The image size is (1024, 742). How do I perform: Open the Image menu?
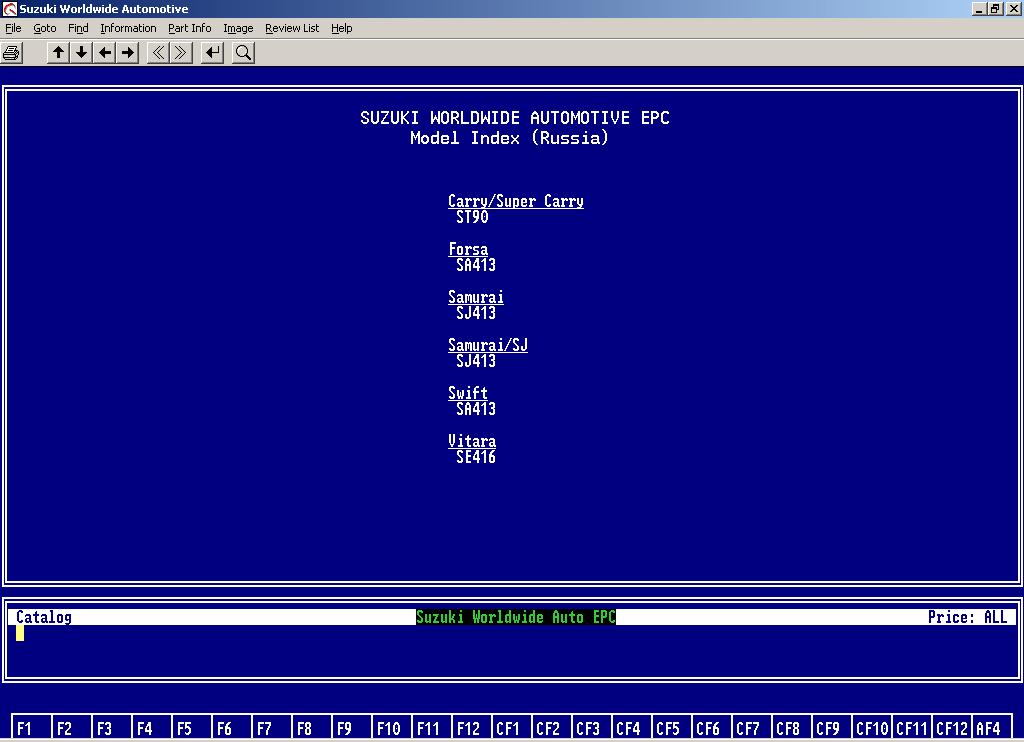(x=238, y=28)
